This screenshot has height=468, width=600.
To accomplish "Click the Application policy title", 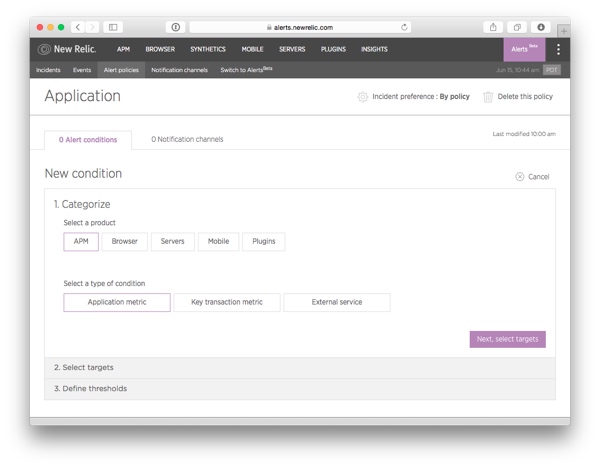I will coord(83,96).
